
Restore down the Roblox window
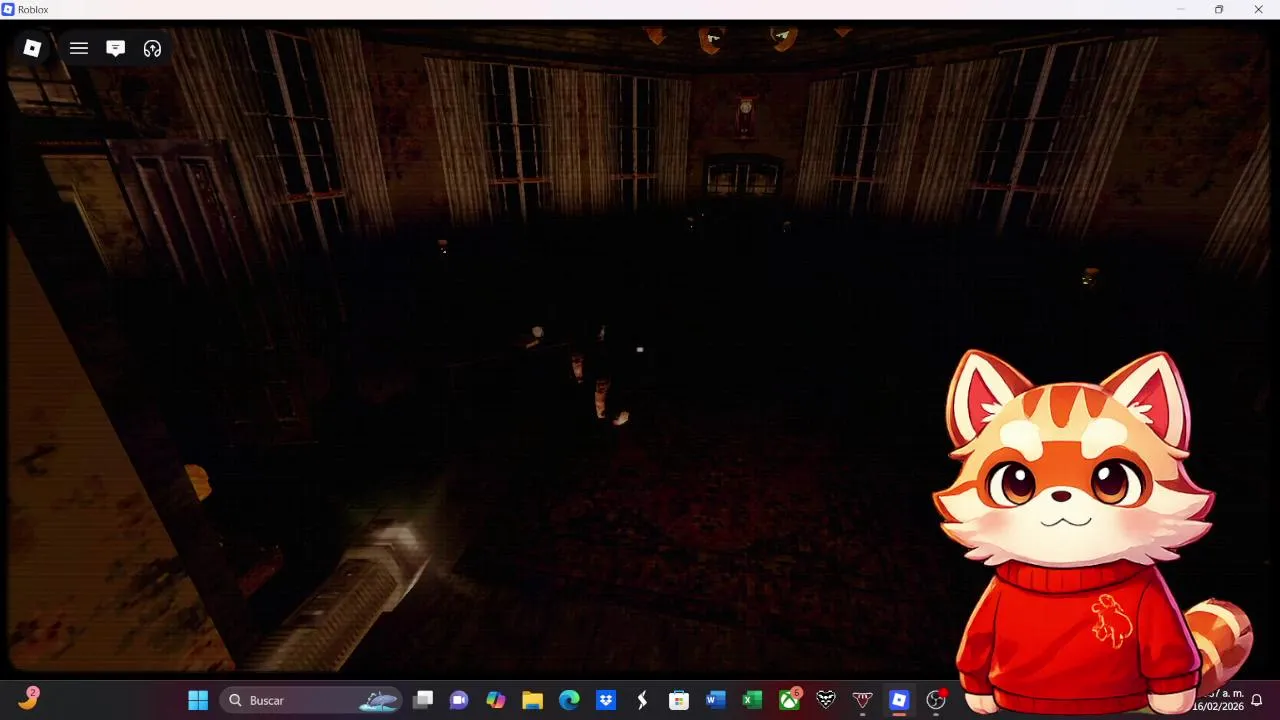[1219, 9]
